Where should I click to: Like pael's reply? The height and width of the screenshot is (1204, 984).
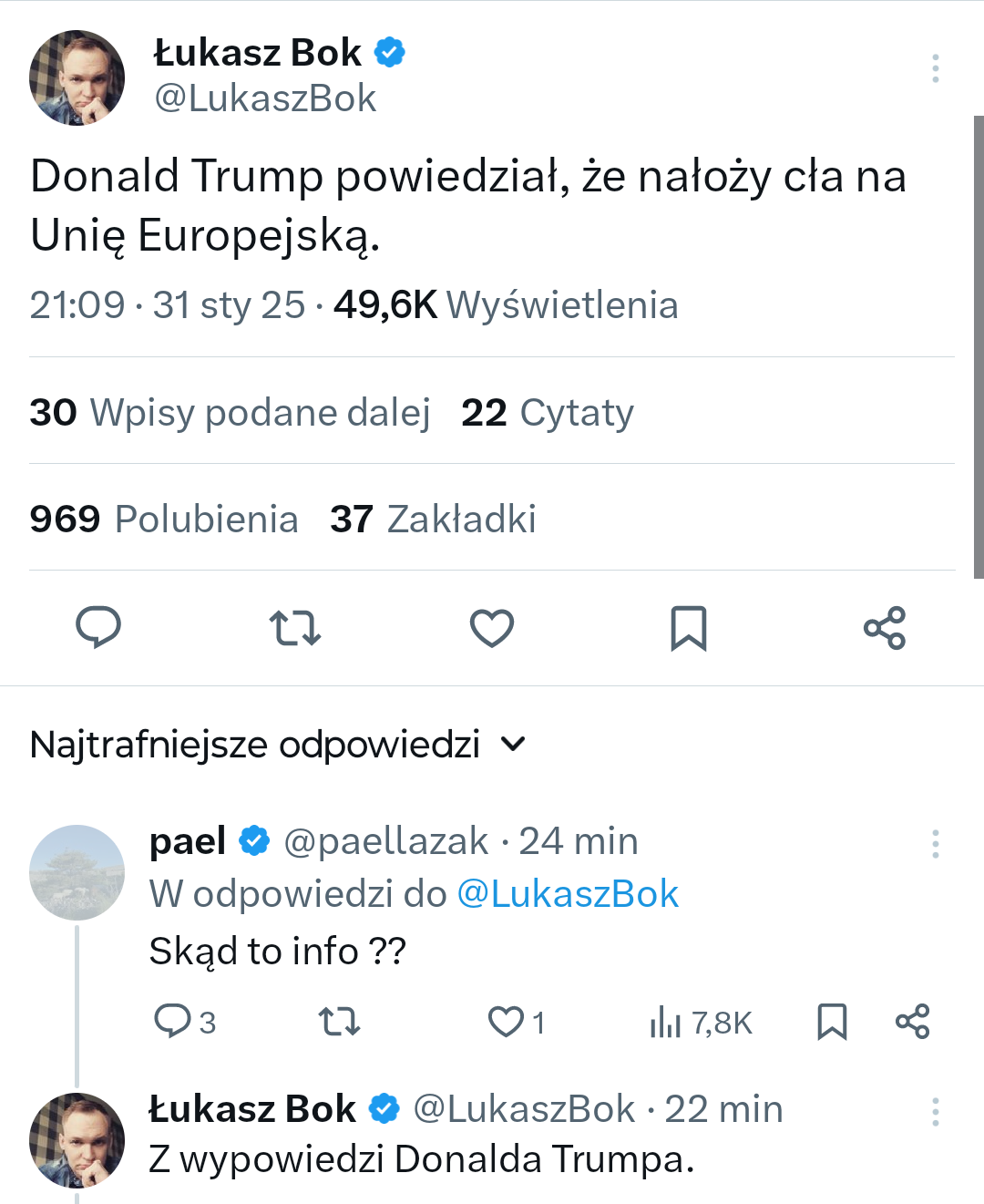tap(506, 1022)
